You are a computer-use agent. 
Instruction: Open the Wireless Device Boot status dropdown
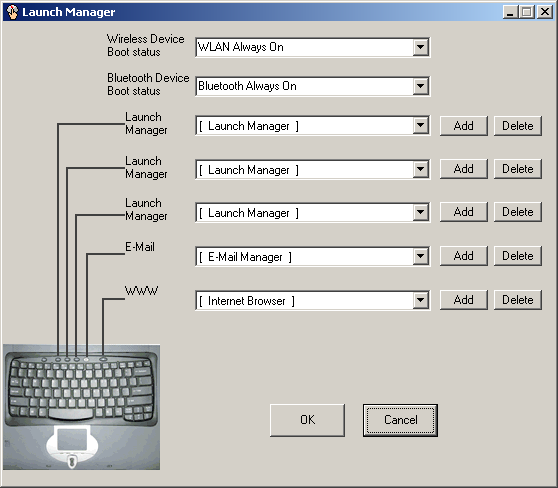pyautogui.click(x=420, y=47)
